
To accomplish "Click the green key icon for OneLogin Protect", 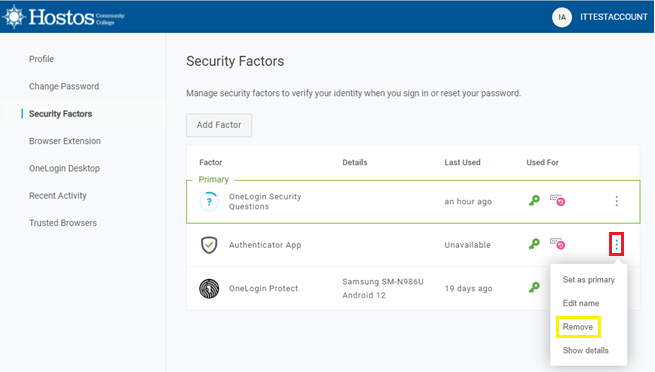I will pyautogui.click(x=534, y=288).
